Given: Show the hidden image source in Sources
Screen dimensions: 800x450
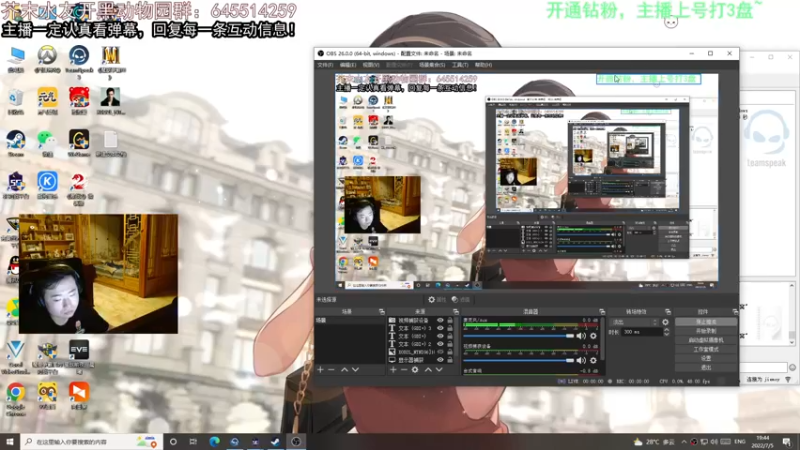Looking at the screenshot, I should tap(440, 352).
